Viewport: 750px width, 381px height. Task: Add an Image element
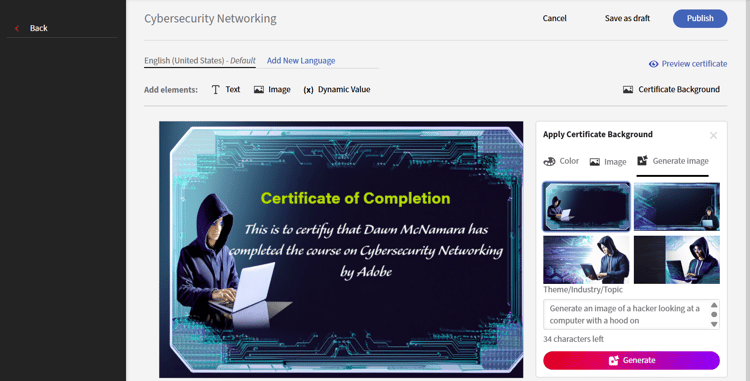tap(279, 89)
